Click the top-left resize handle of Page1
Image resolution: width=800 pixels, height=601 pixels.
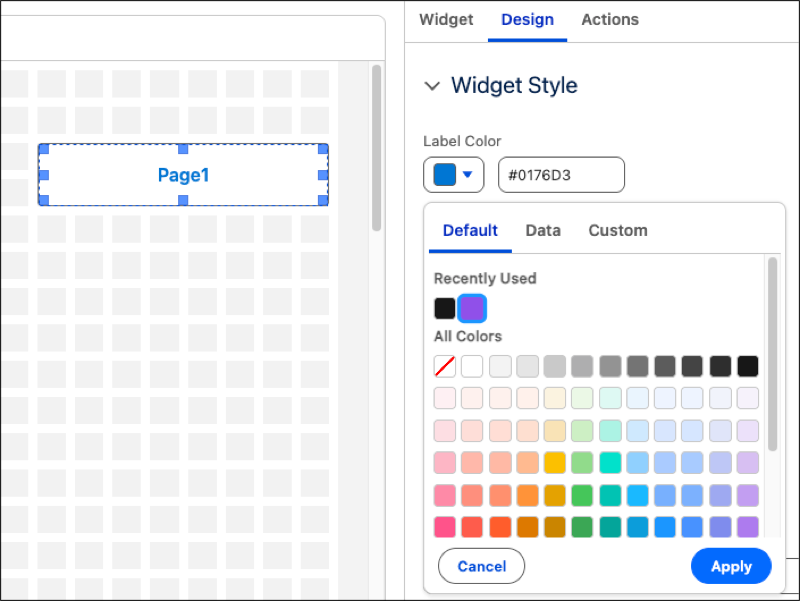44,149
